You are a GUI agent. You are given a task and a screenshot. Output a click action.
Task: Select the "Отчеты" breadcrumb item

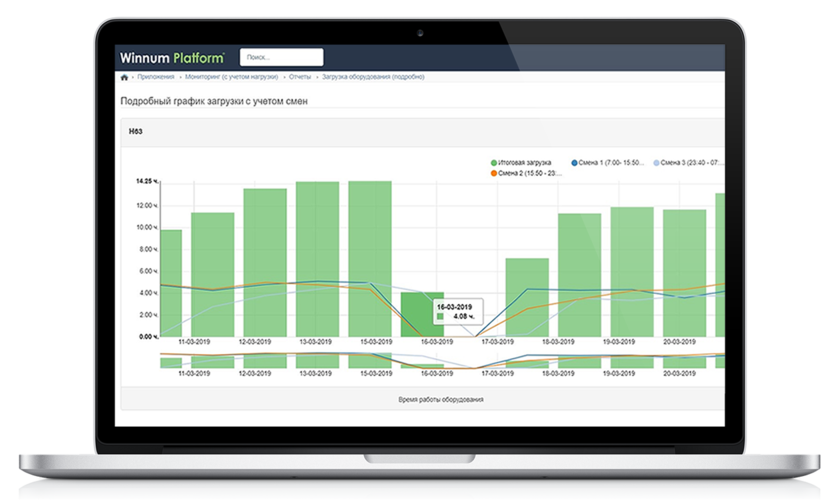pyautogui.click(x=300, y=77)
